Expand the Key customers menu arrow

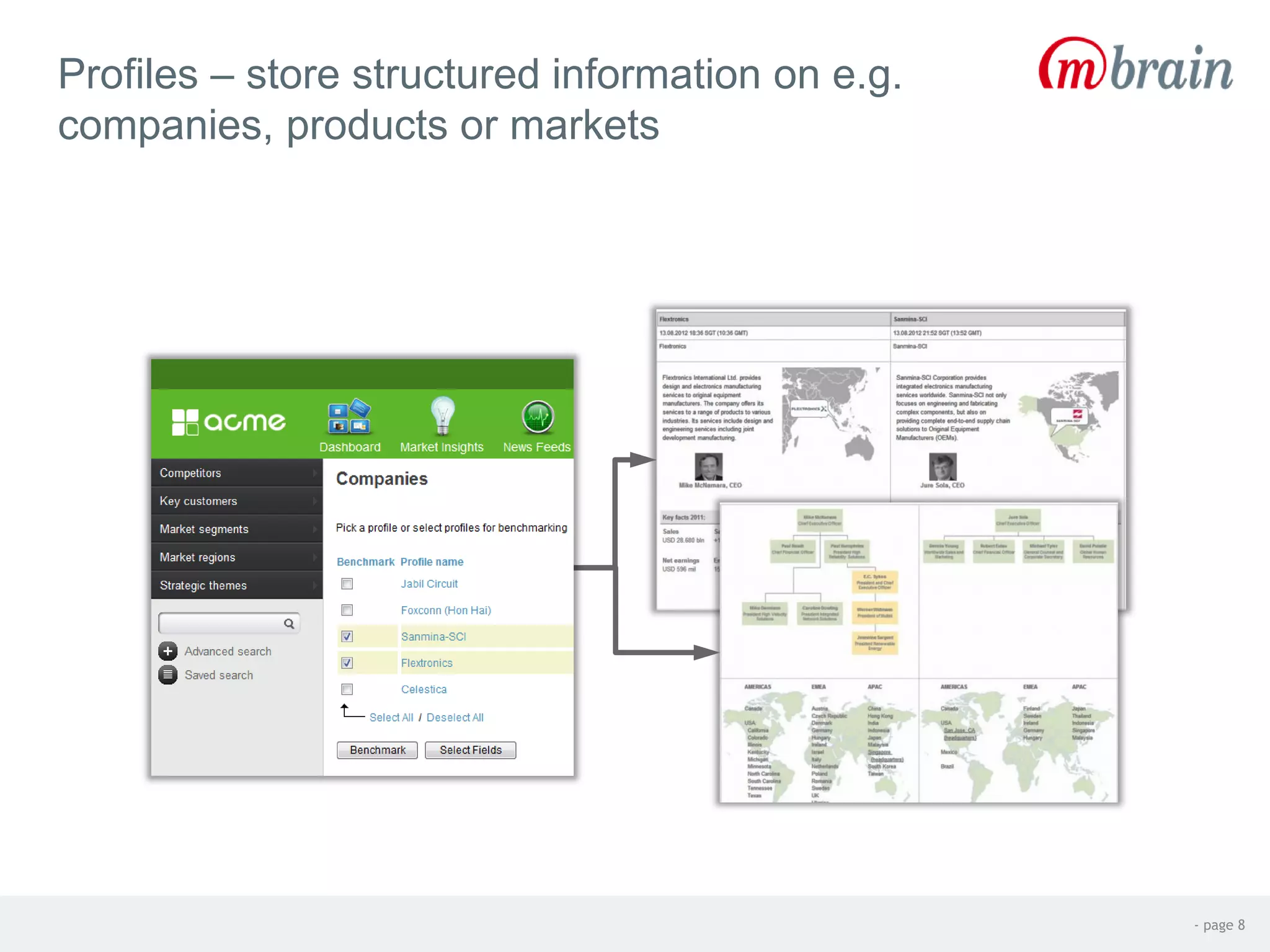pos(315,501)
